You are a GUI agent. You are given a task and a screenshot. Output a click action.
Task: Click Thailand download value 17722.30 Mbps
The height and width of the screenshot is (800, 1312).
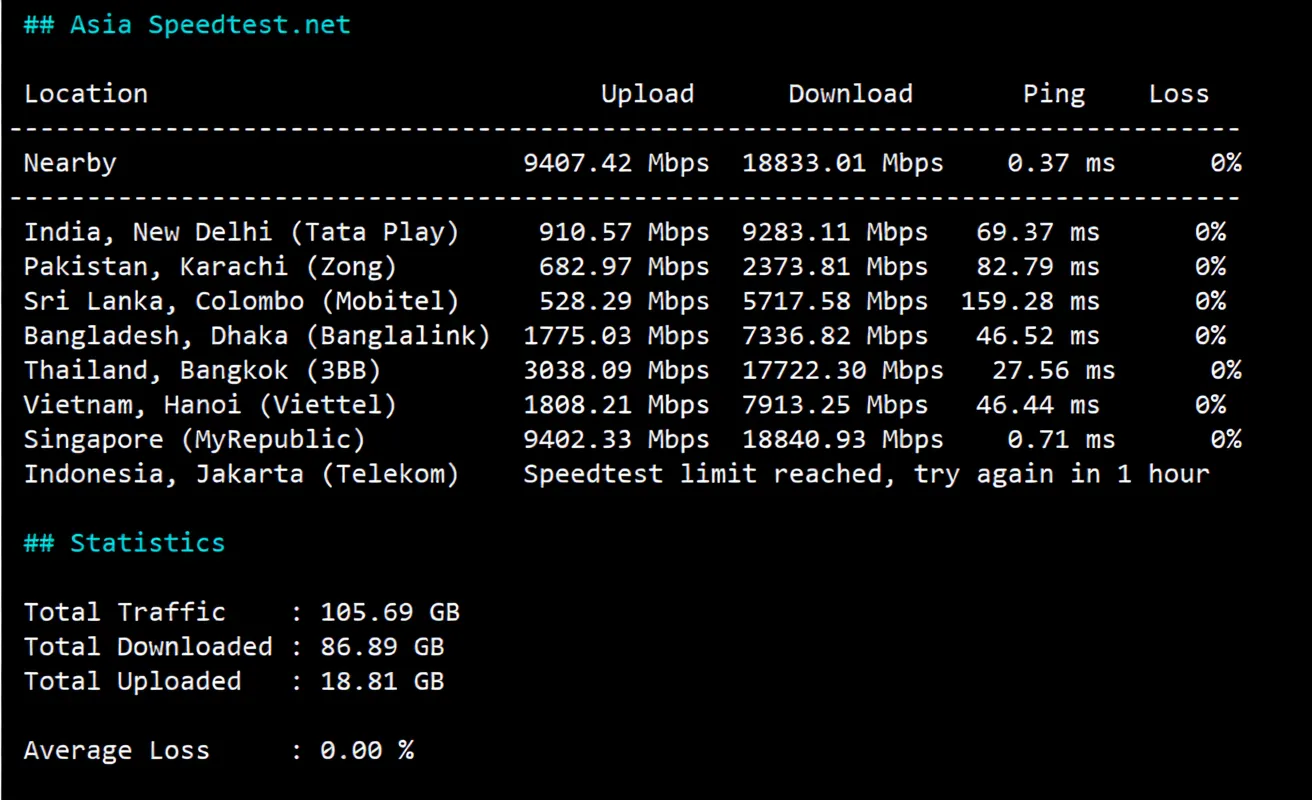coord(842,370)
